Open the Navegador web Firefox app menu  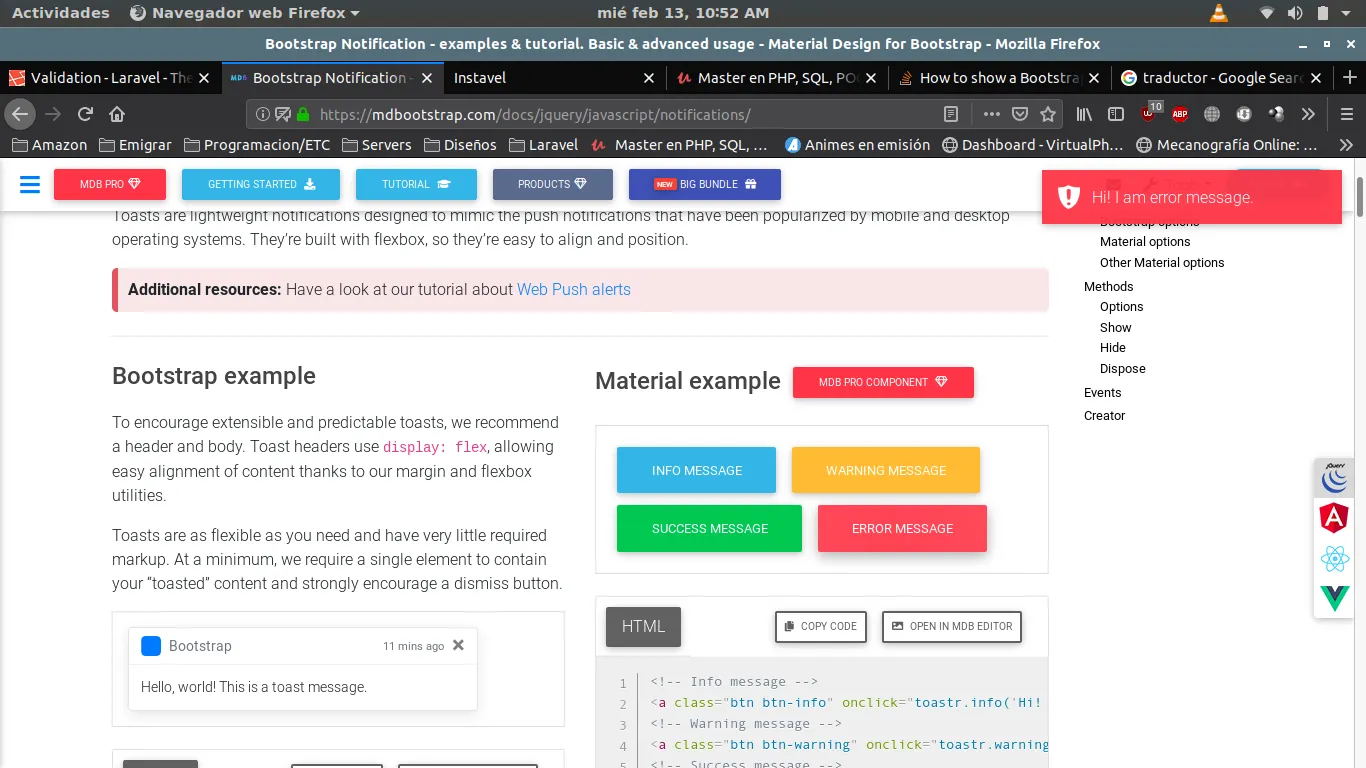(x=245, y=13)
